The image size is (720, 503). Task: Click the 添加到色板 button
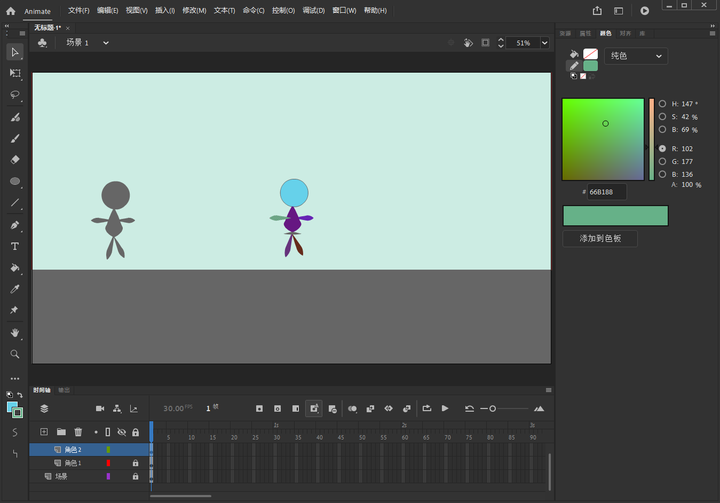click(x=600, y=238)
